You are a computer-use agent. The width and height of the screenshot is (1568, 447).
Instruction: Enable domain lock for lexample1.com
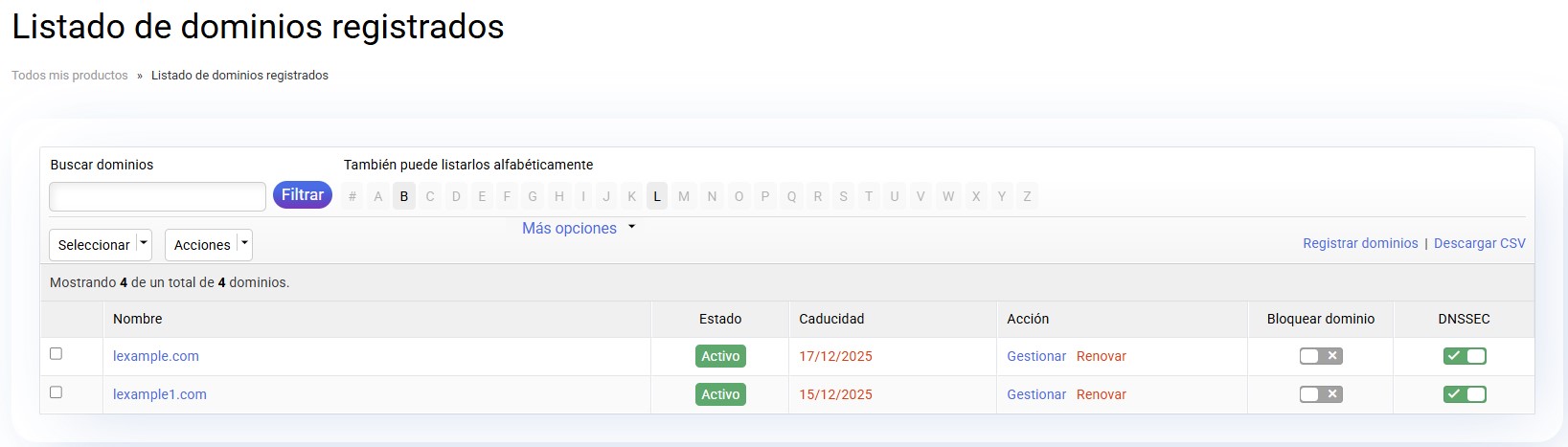click(1320, 394)
